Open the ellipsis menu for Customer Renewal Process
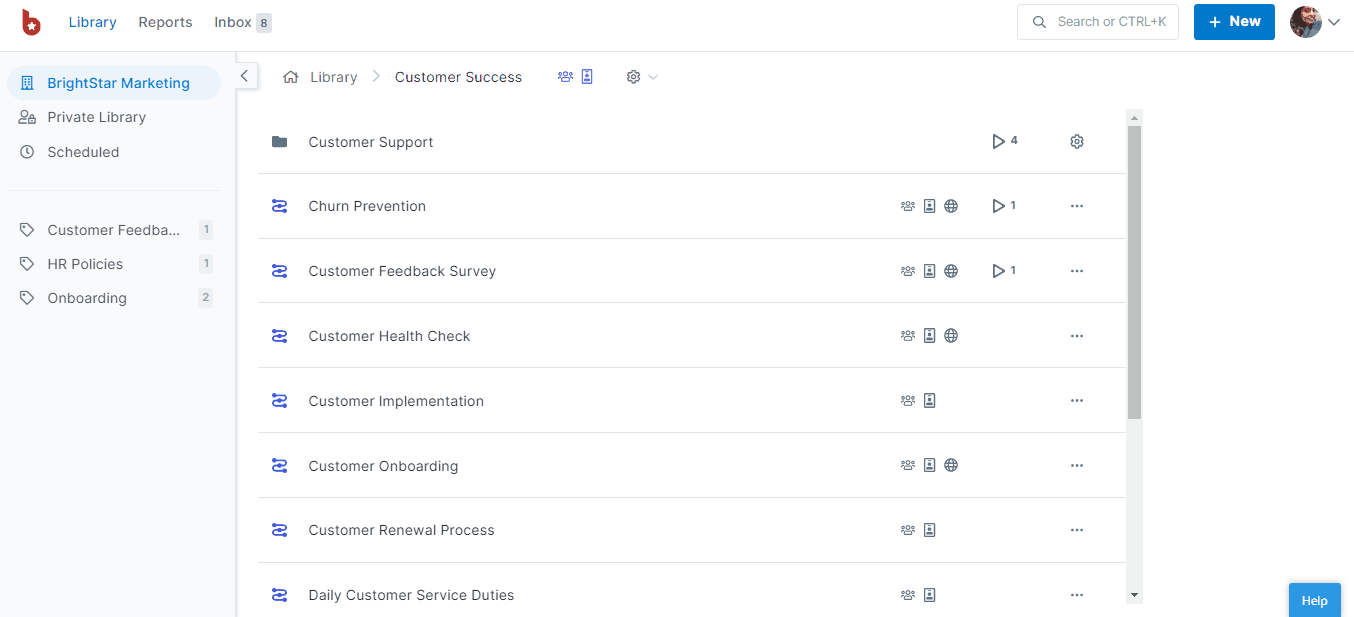The image size is (1354, 617). 1076,529
